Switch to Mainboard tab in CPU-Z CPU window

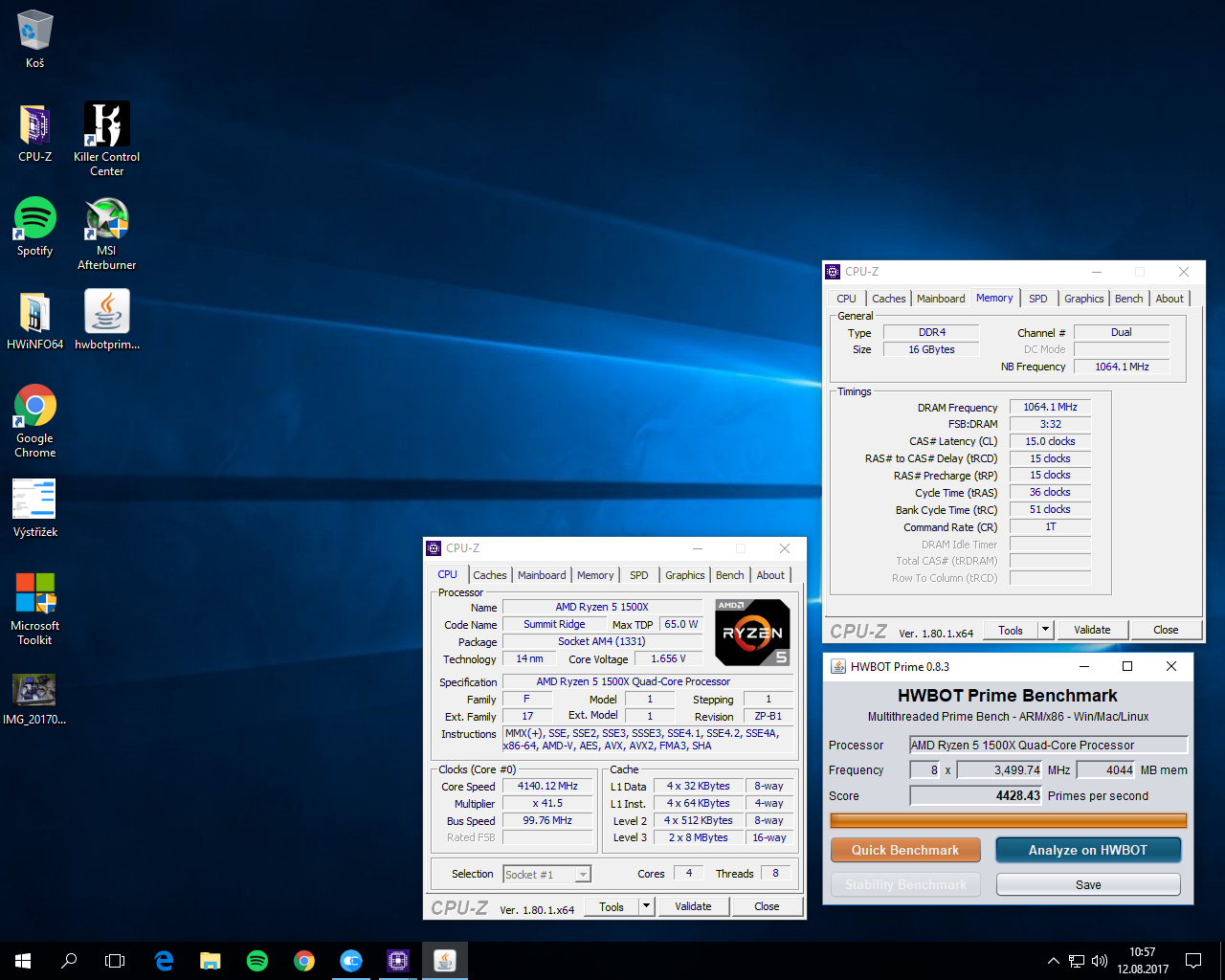[x=542, y=575]
